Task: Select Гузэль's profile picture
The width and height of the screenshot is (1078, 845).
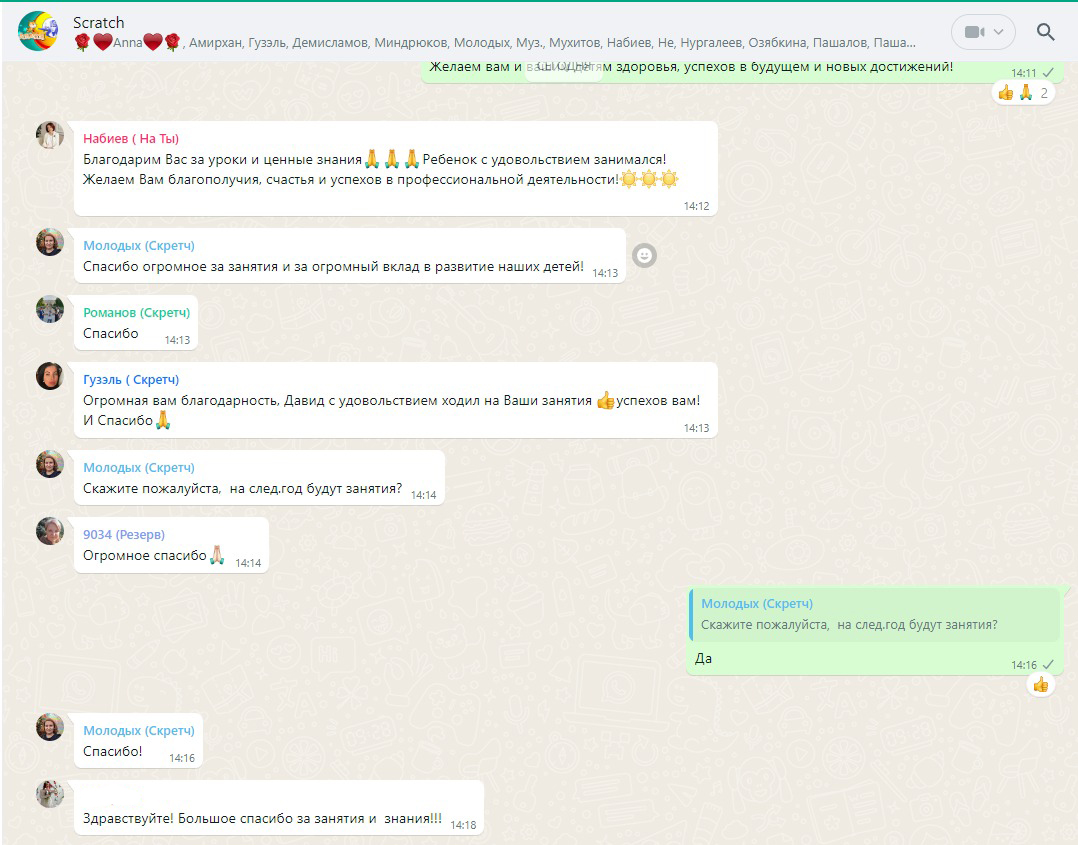Action: 50,376
